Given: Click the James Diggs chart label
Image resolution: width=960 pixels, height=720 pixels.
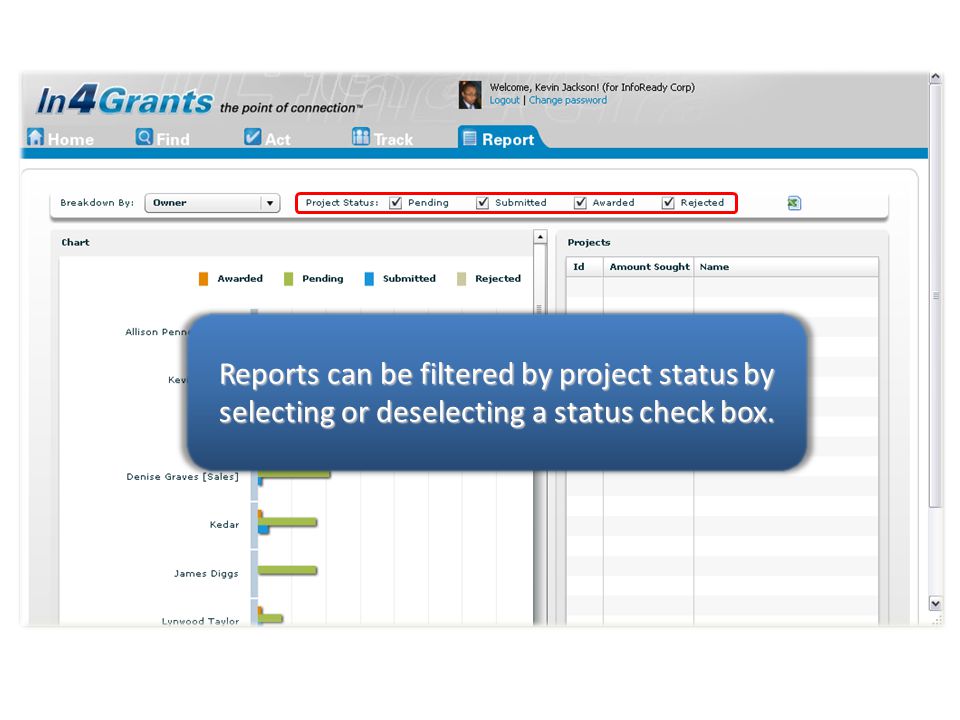Looking at the screenshot, I should (x=206, y=574).
